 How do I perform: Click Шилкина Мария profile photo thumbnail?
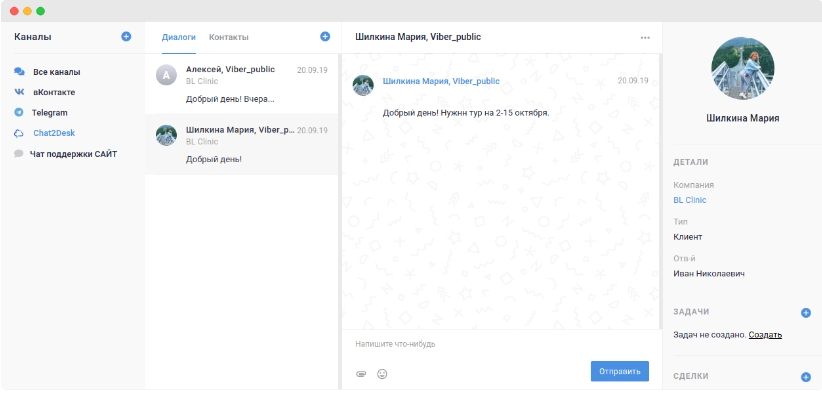pos(742,68)
